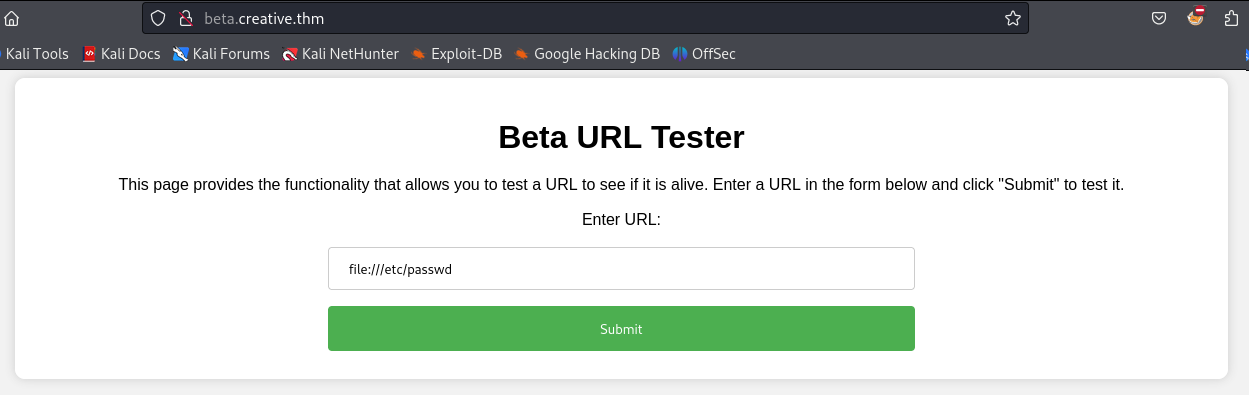Open the Kali Docs bookmark

(121, 54)
